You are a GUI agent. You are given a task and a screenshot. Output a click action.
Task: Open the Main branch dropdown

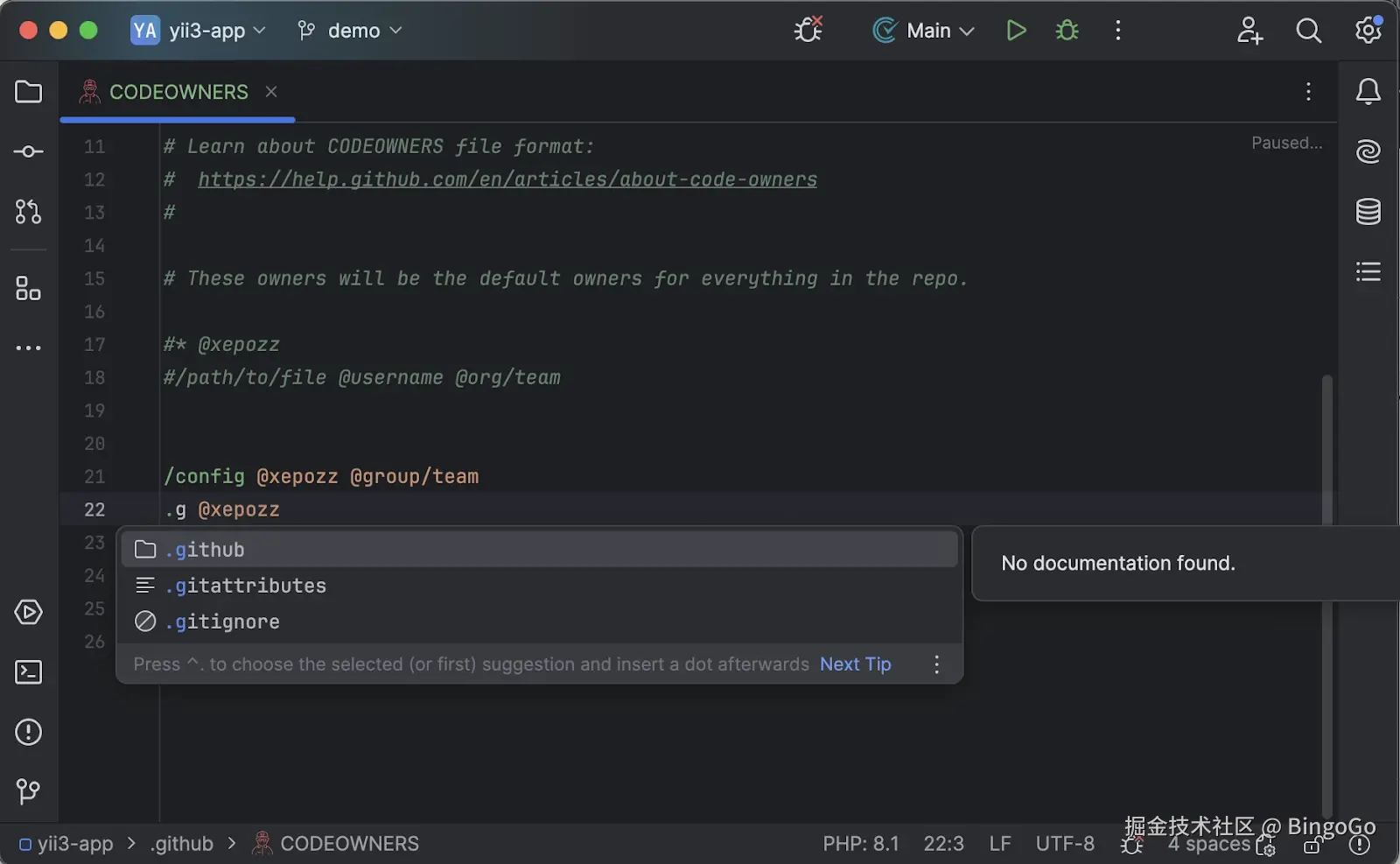[x=923, y=30]
